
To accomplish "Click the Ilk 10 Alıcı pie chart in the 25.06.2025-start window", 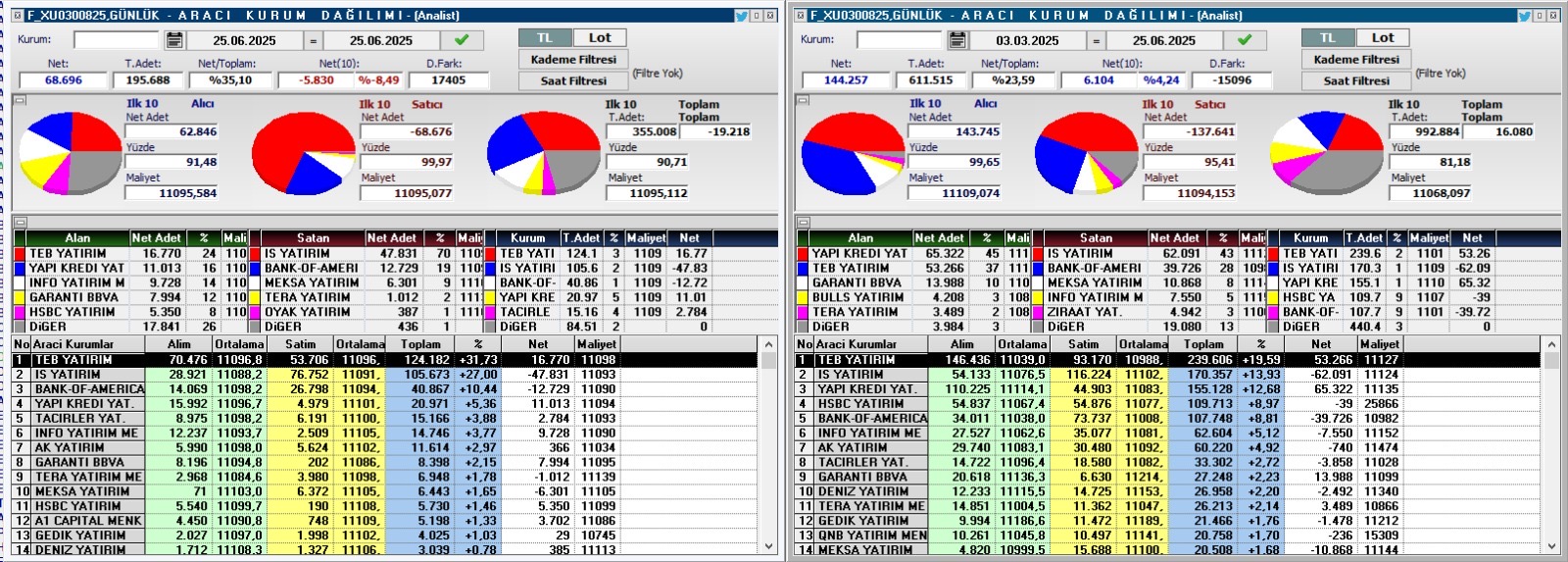I will pos(71,153).
